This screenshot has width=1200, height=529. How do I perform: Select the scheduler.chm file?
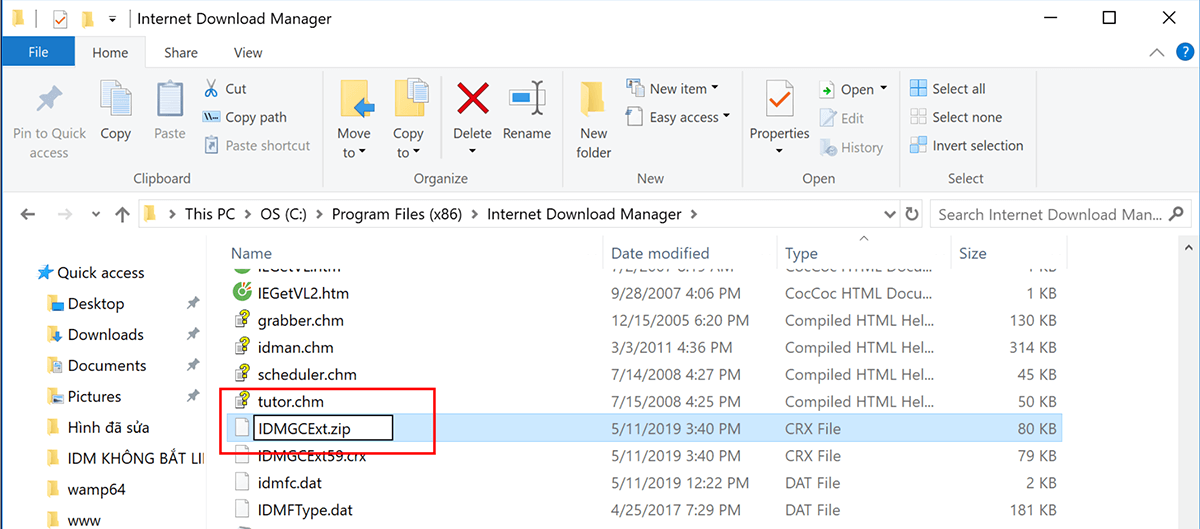coord(307,374)
